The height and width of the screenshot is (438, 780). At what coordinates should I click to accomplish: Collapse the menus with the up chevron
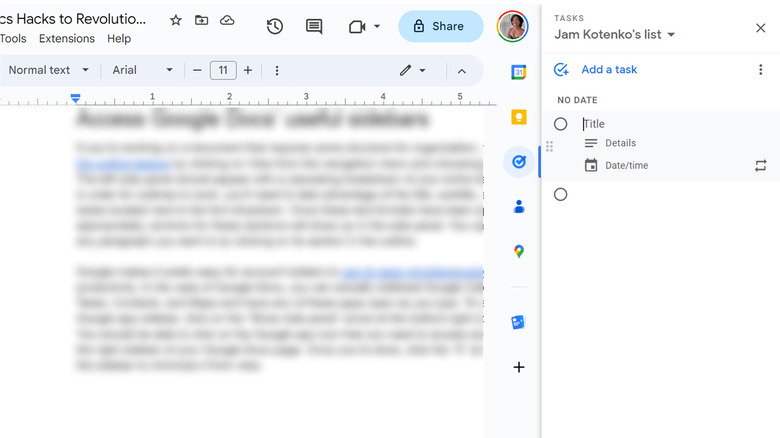[462, 71]
